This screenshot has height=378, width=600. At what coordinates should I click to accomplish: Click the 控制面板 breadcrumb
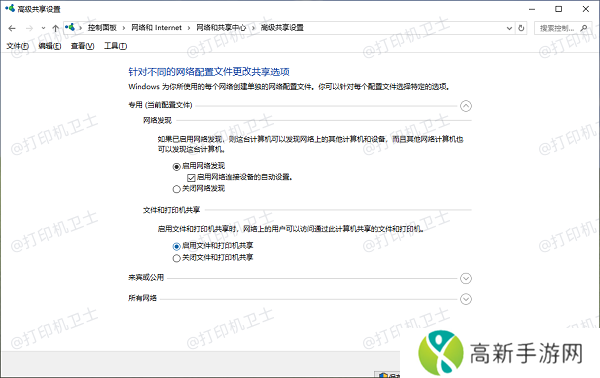coord(102,28)
